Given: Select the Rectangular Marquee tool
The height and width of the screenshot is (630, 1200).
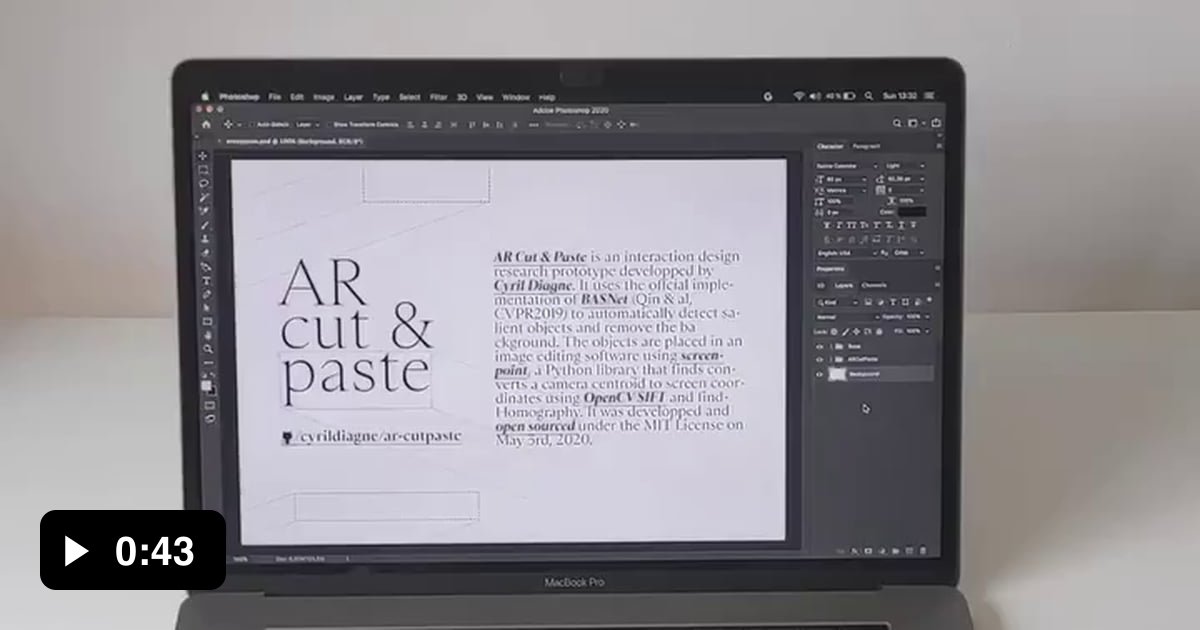Looking at the screenshot, I should [x=207, y=170].
